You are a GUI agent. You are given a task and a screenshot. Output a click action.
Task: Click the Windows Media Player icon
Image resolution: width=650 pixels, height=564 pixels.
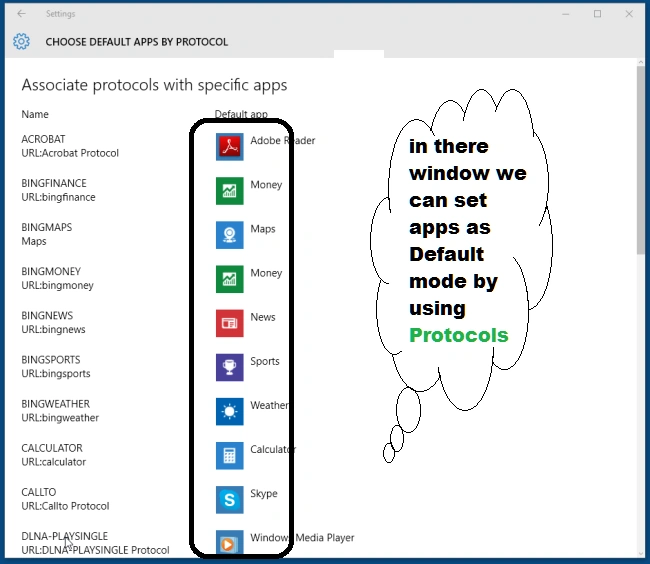[230, 542]
